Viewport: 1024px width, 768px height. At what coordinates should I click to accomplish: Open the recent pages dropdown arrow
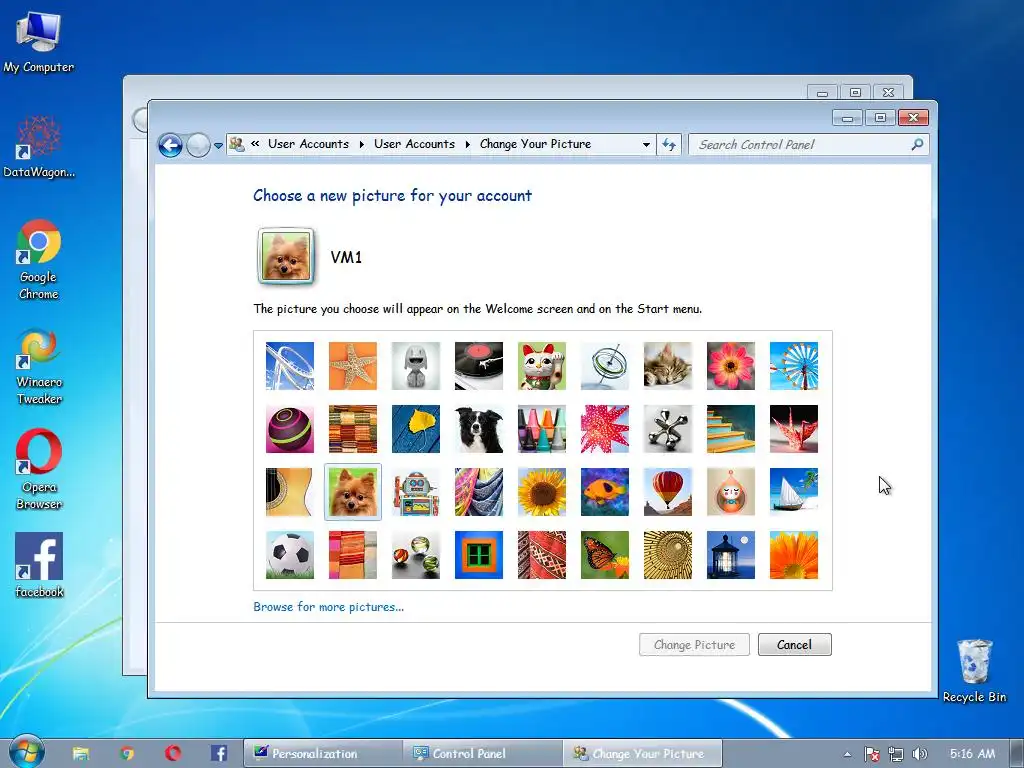[x=218, y=146]
